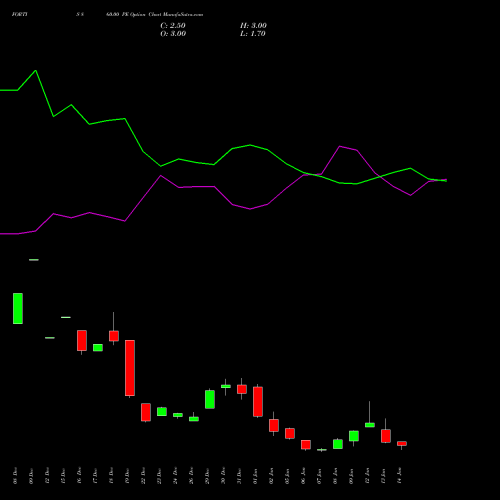Select the 14 Jan date label
Screen dimensions: 500x500
400,476
